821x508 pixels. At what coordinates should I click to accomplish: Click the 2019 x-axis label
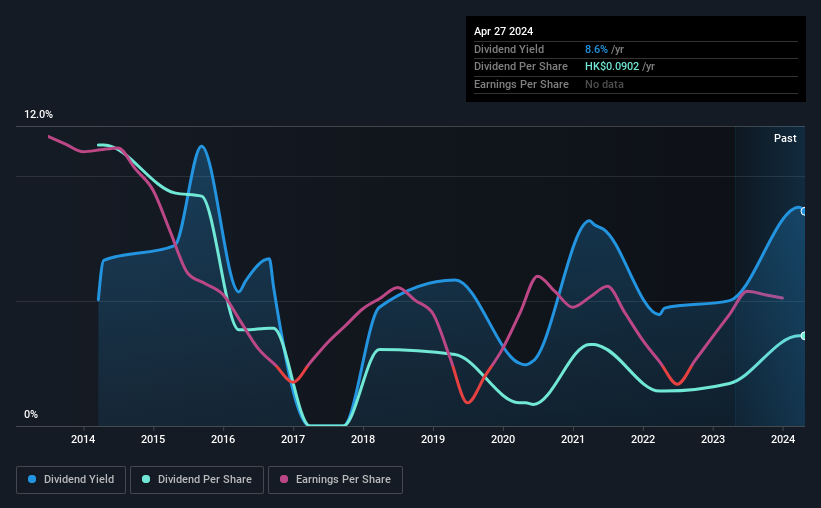[433, 439]
